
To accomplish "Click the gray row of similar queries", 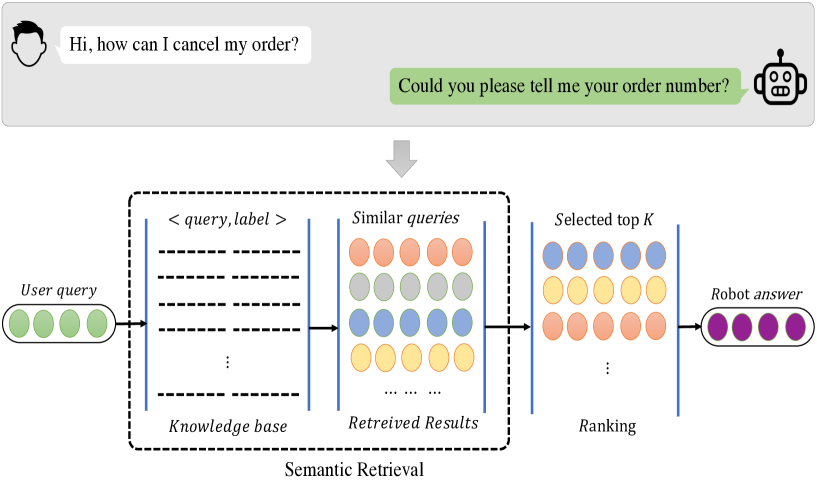I will (410, 287).
